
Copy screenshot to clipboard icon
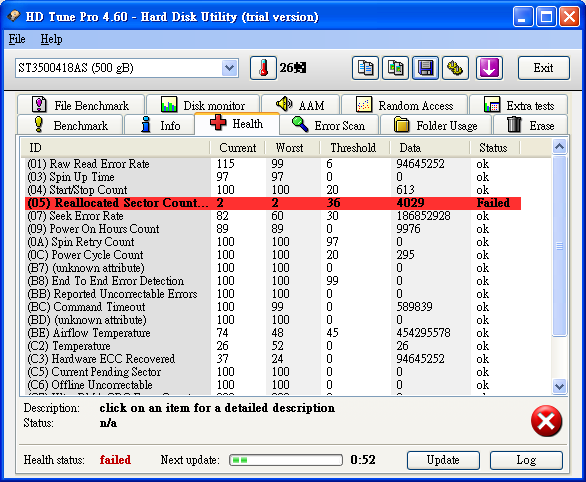pyautogui.click(x=395, y=68)
